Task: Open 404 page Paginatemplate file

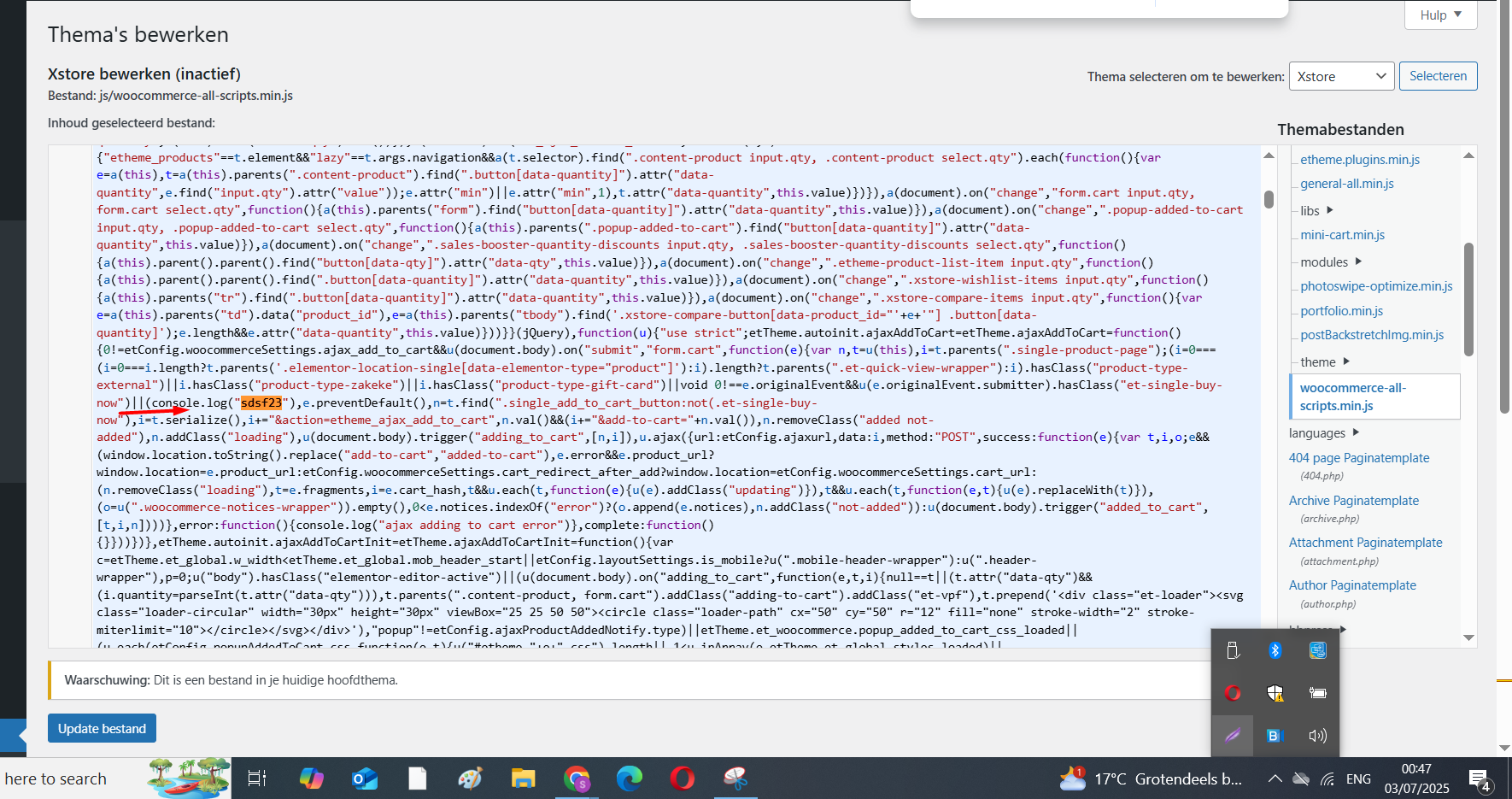Action: (1359, 458)
